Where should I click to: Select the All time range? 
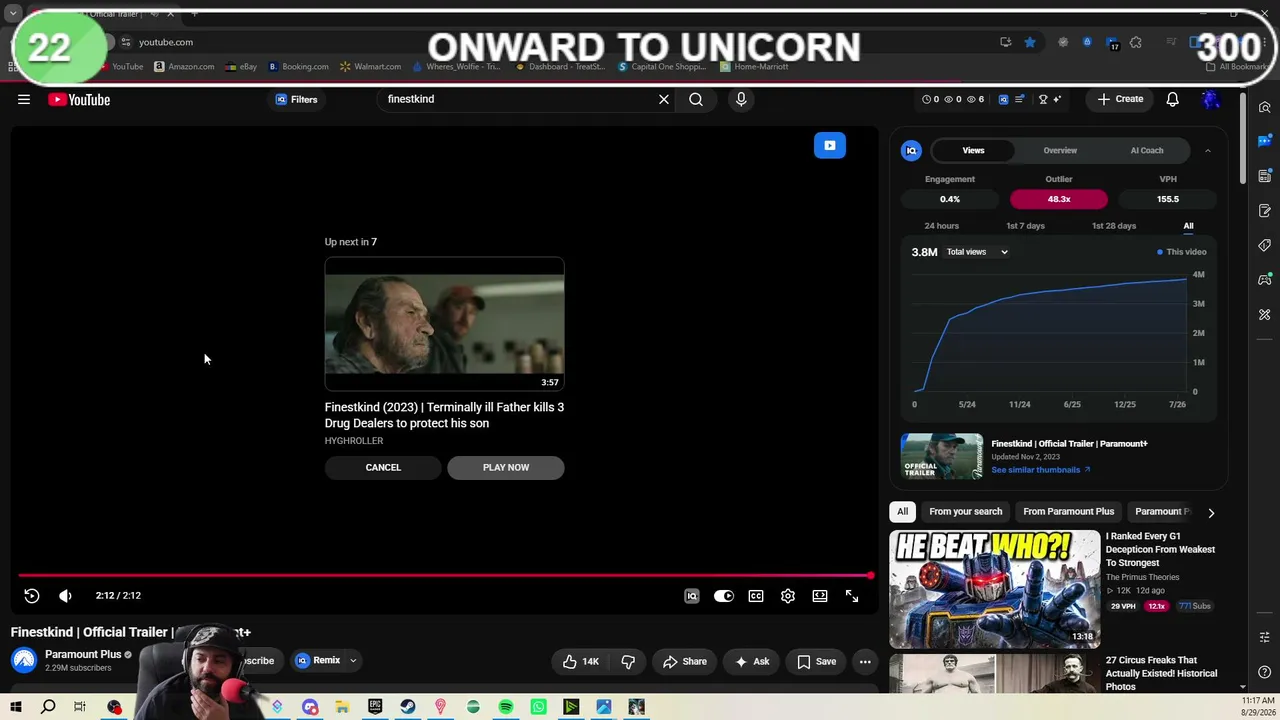1188,226
